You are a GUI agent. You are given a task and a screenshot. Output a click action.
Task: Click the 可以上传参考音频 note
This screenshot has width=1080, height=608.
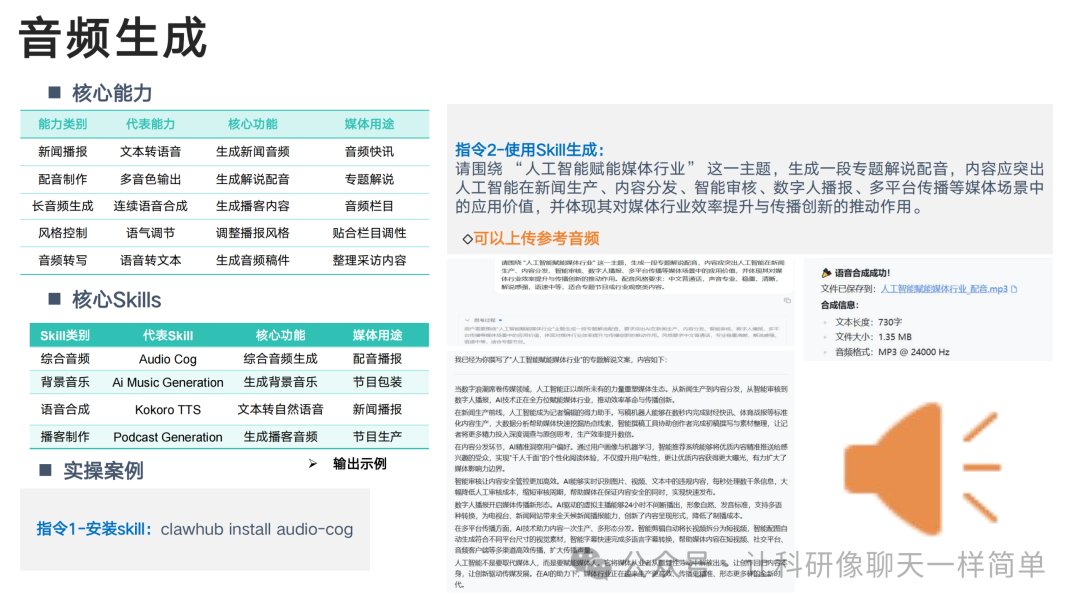click(536, 239)
